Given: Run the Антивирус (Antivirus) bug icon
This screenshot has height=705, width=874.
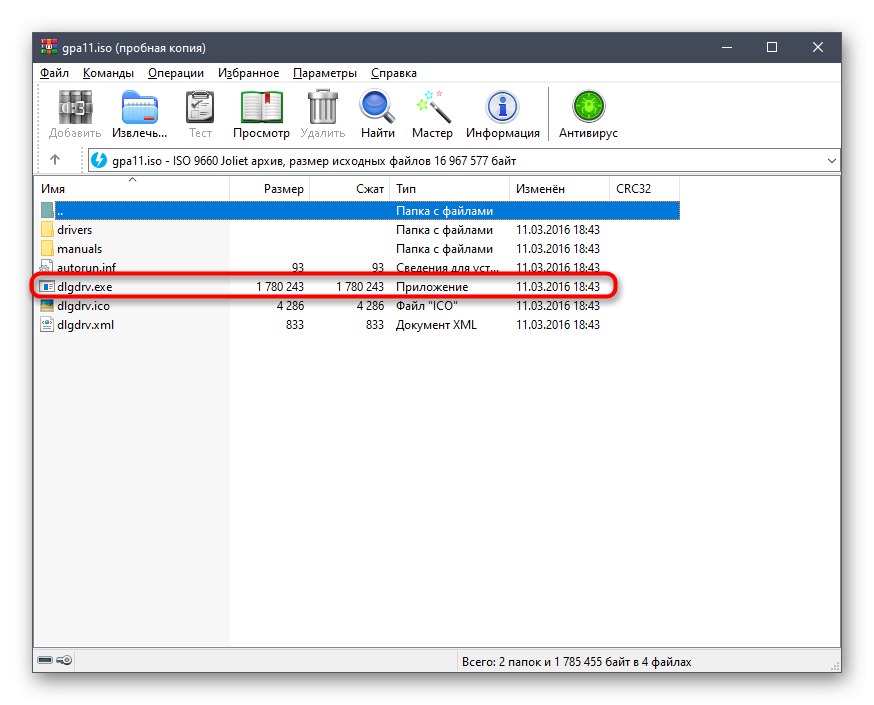Looking at the screenshot, I should pos(589,107).
